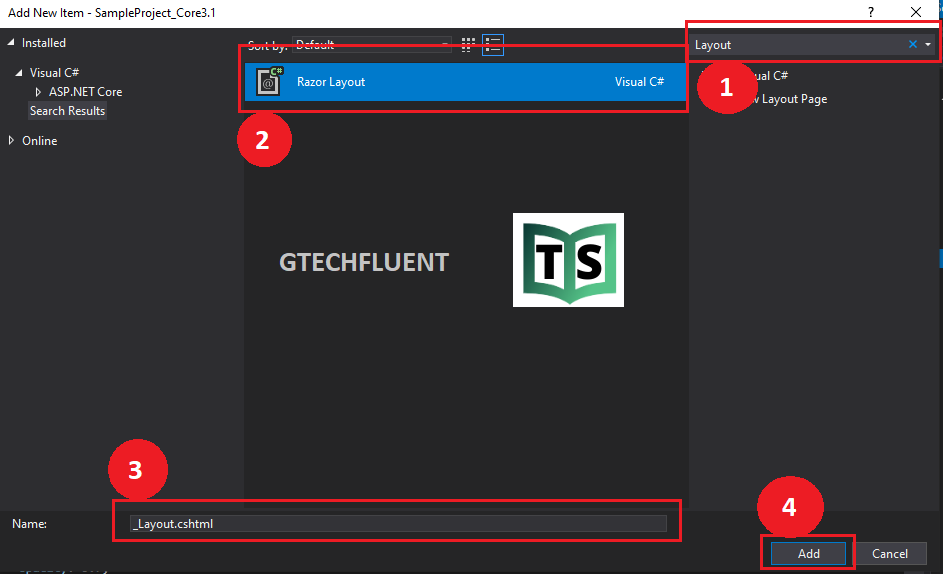Click the Layout search field
The width and height of the screenshot is (943, 574).
coord(797,45)
